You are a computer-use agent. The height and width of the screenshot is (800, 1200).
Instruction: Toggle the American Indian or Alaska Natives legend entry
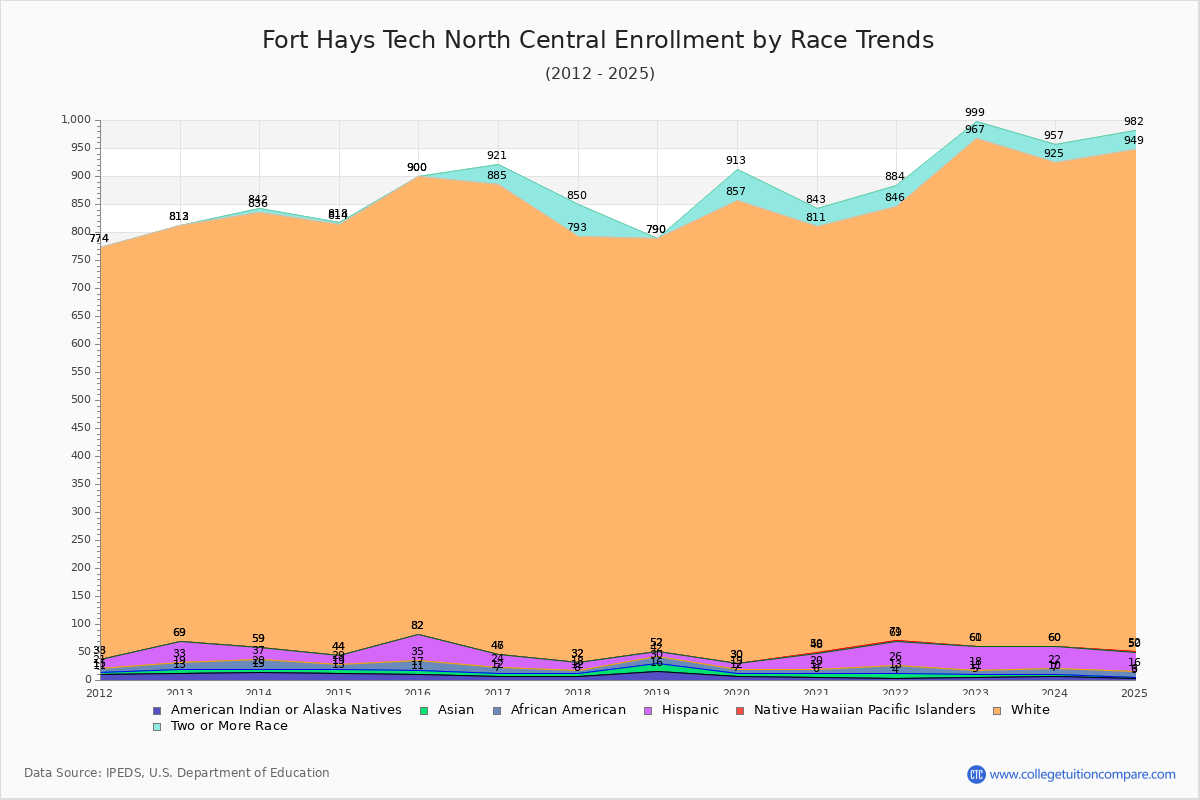pyautogui.click(x=277, y=710)
